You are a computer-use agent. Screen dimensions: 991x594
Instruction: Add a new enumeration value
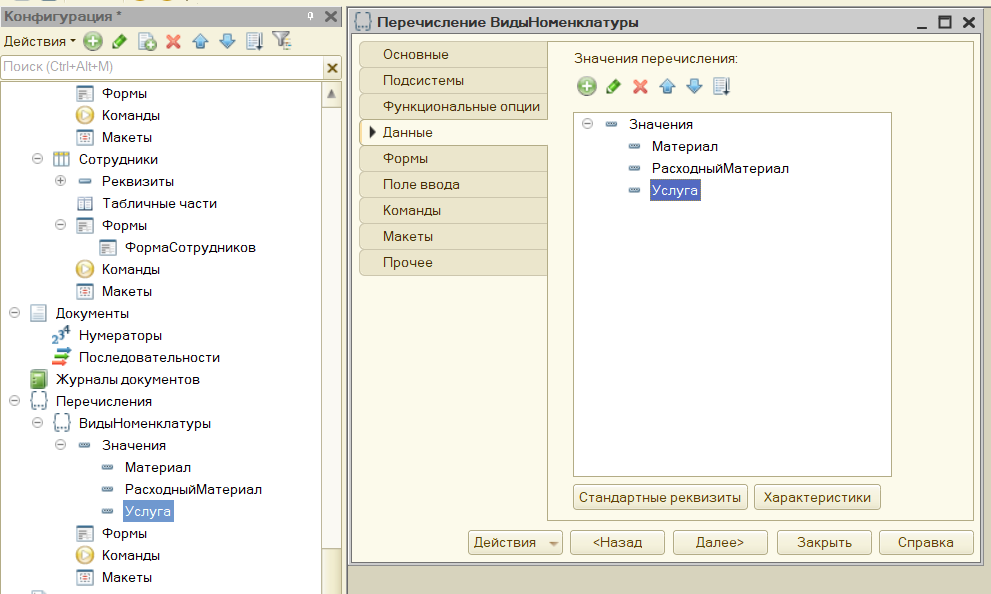point(587,87)
